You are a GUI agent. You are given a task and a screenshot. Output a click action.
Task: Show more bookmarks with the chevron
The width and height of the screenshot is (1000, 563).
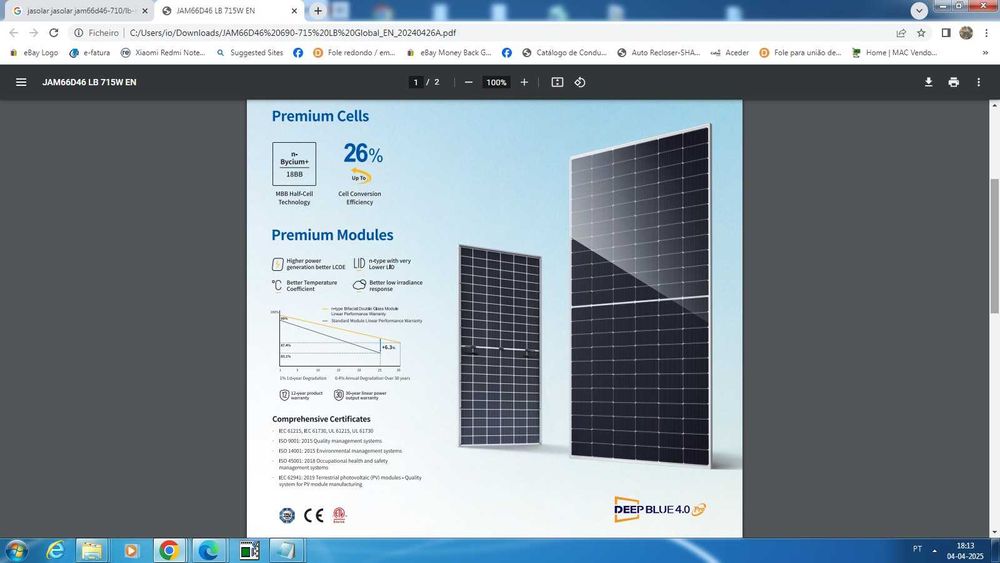point(985,52)
